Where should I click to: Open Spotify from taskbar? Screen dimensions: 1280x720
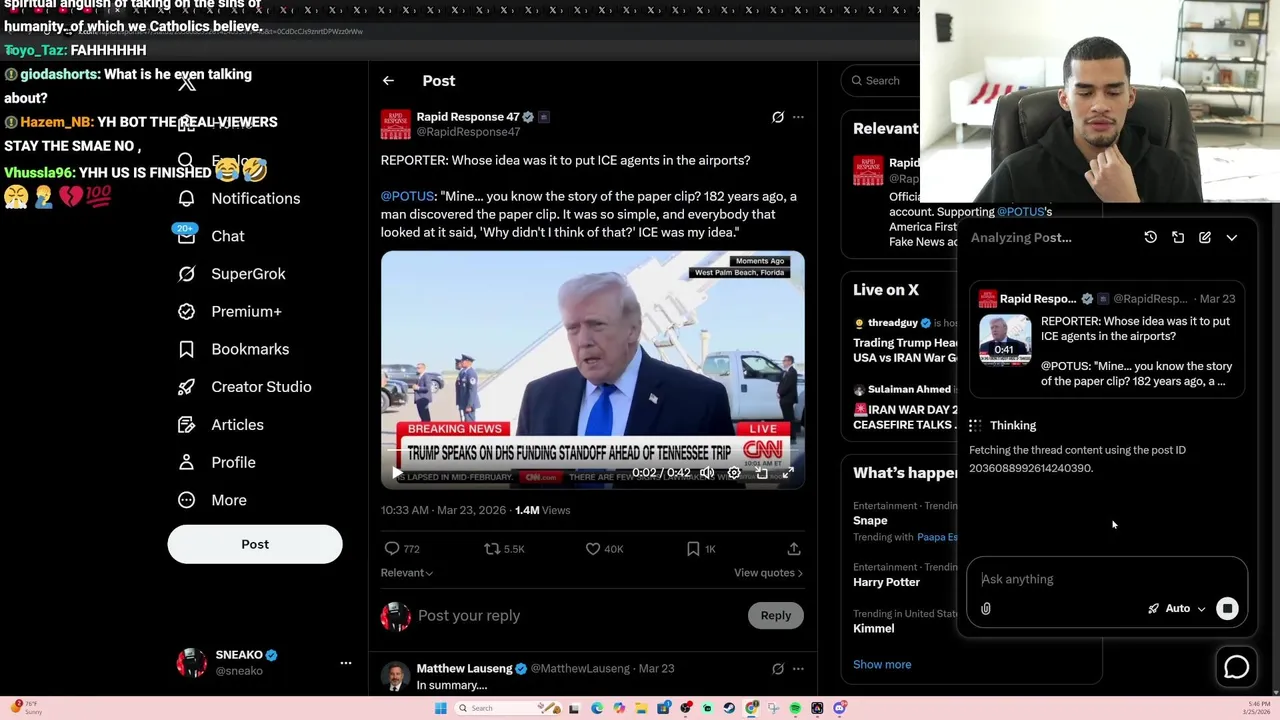795,708
